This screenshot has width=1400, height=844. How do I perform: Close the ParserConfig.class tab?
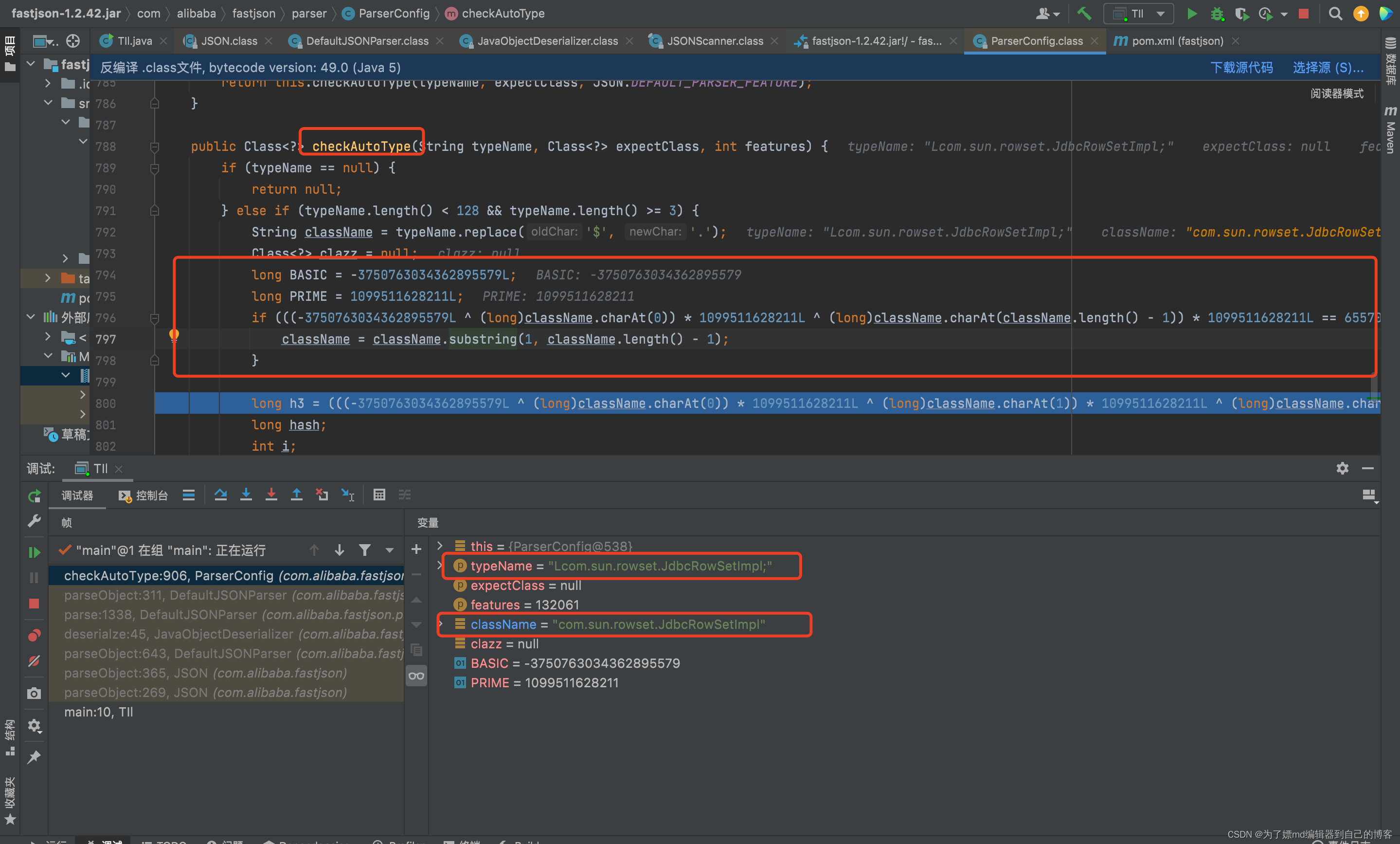tap(1095, 41)
